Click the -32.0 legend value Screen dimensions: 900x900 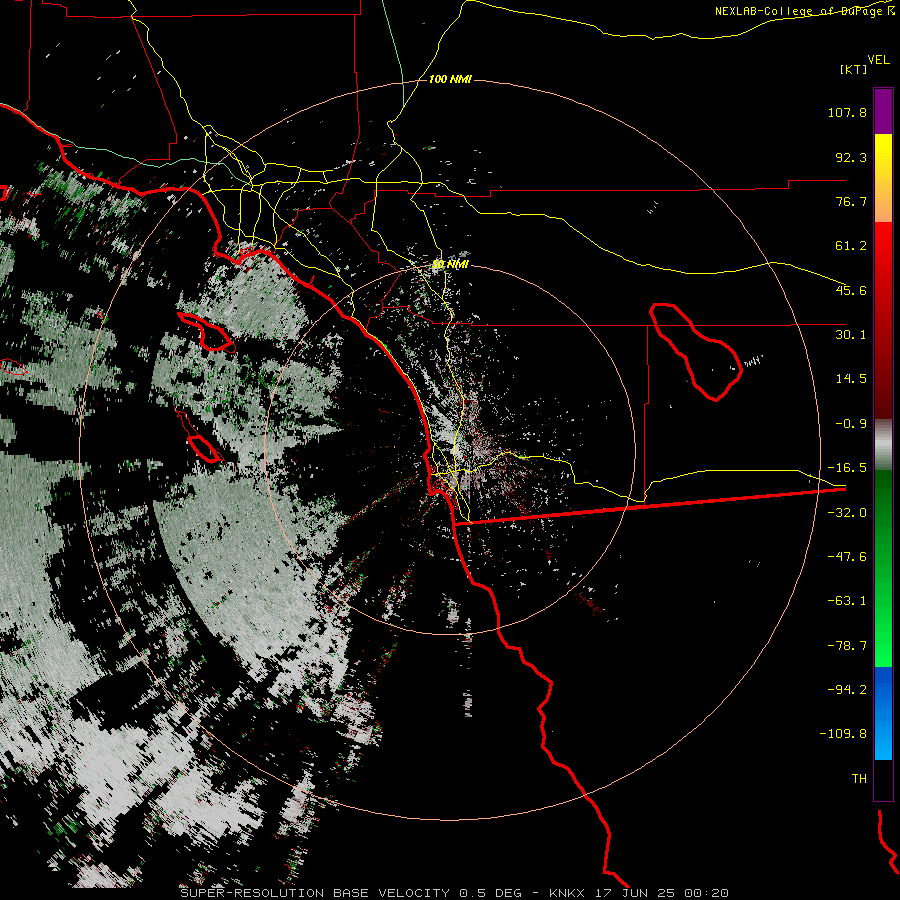tap(847, 513)
